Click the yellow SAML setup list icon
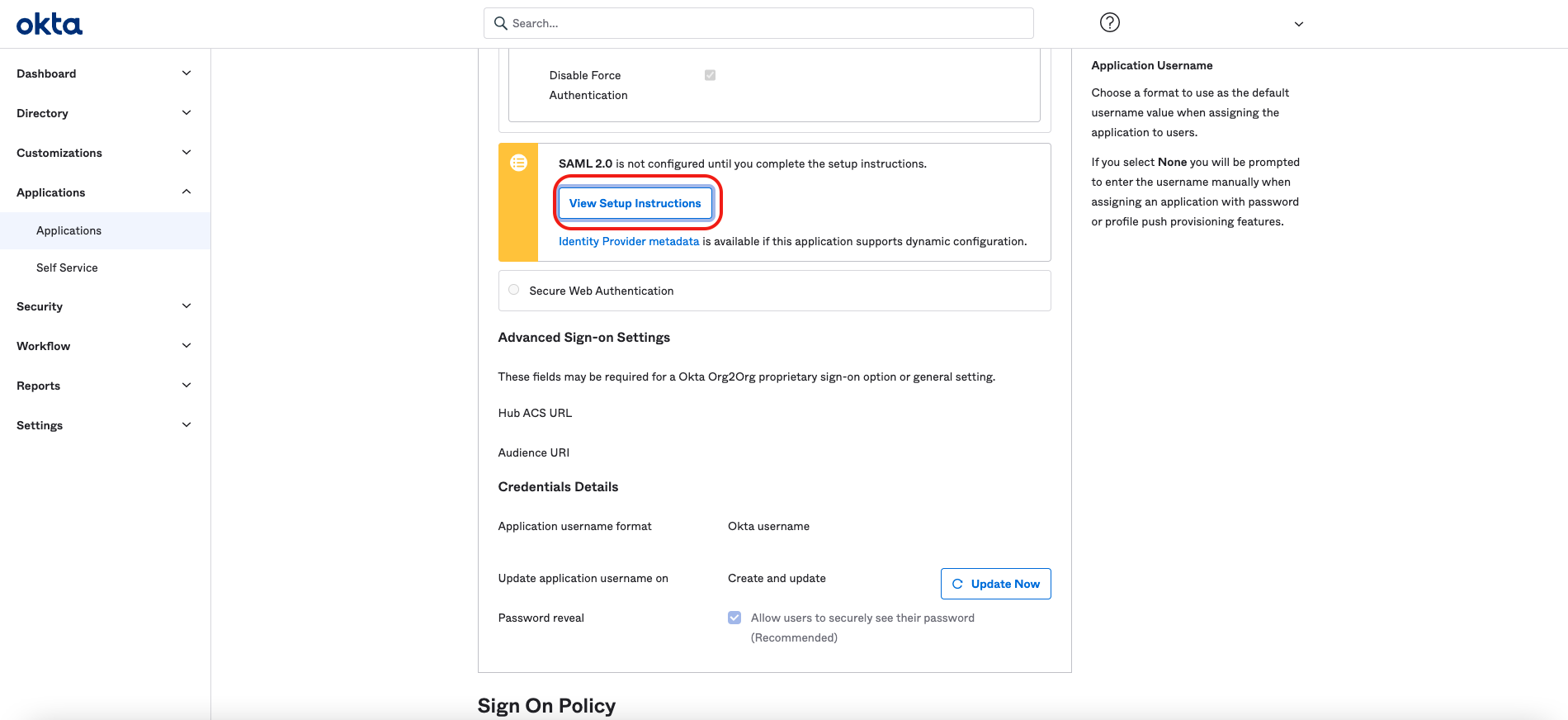Image resolution: width=1568 pixels, height=720 pixels. point(518,163)
